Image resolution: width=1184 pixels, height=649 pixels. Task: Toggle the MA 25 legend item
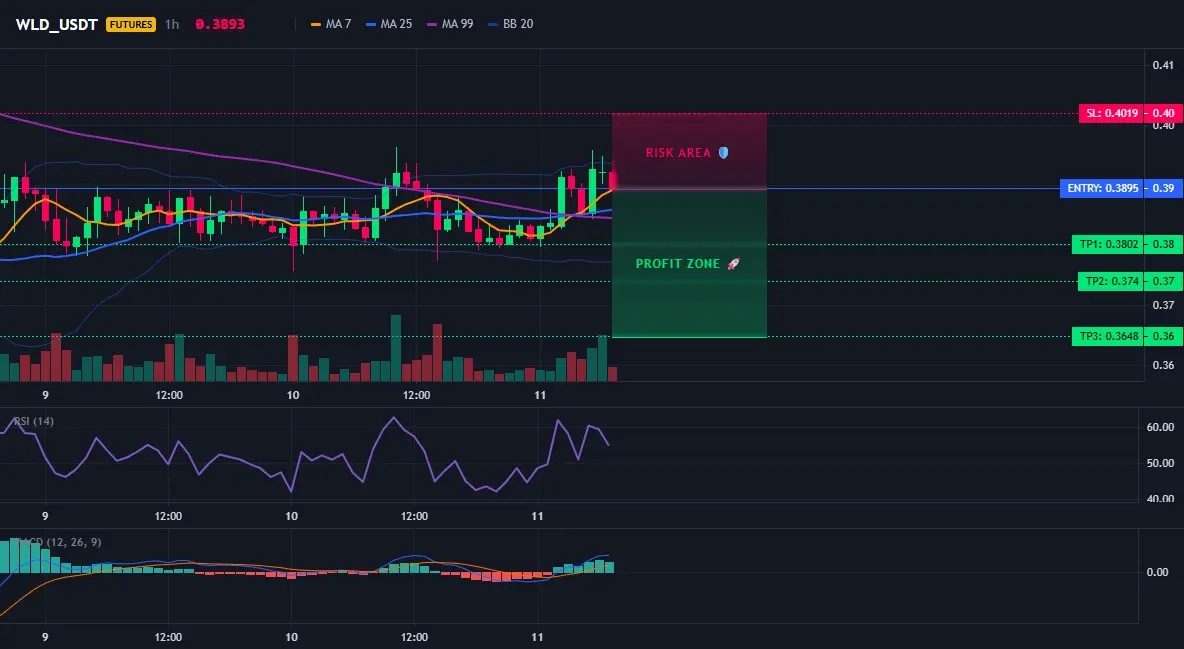(389, 24)
